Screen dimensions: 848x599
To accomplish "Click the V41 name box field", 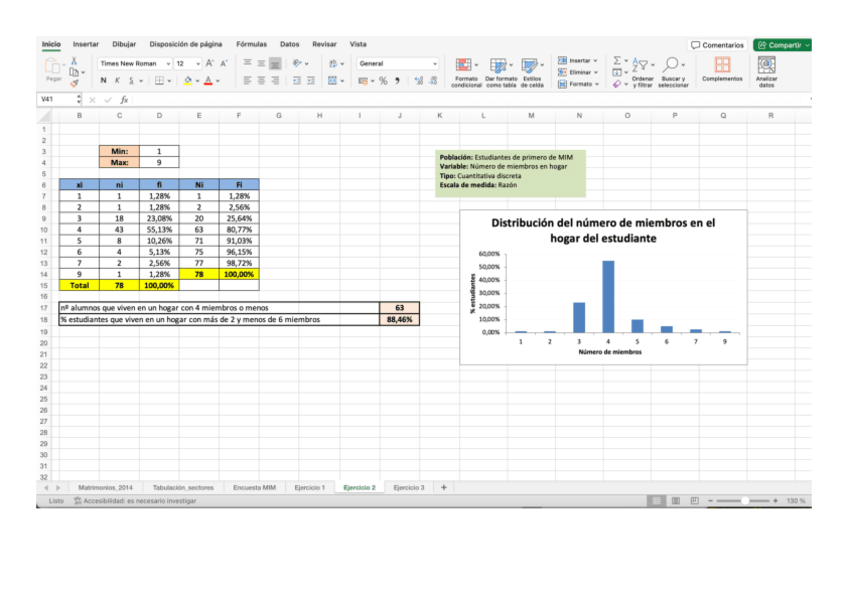I will [x=53, y=100].
